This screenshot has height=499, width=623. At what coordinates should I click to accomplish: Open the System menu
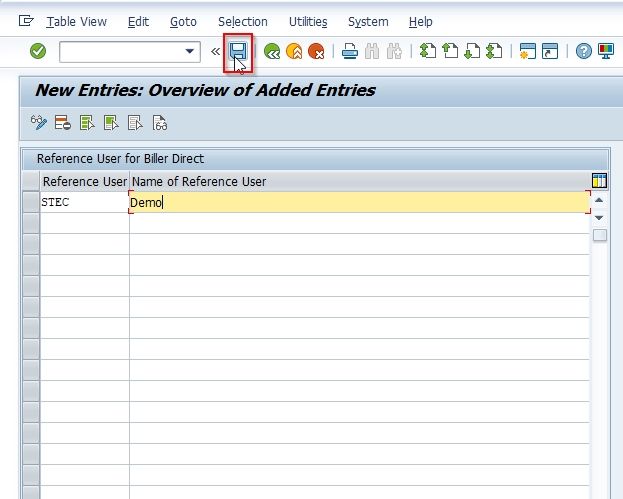coord(368,21)
